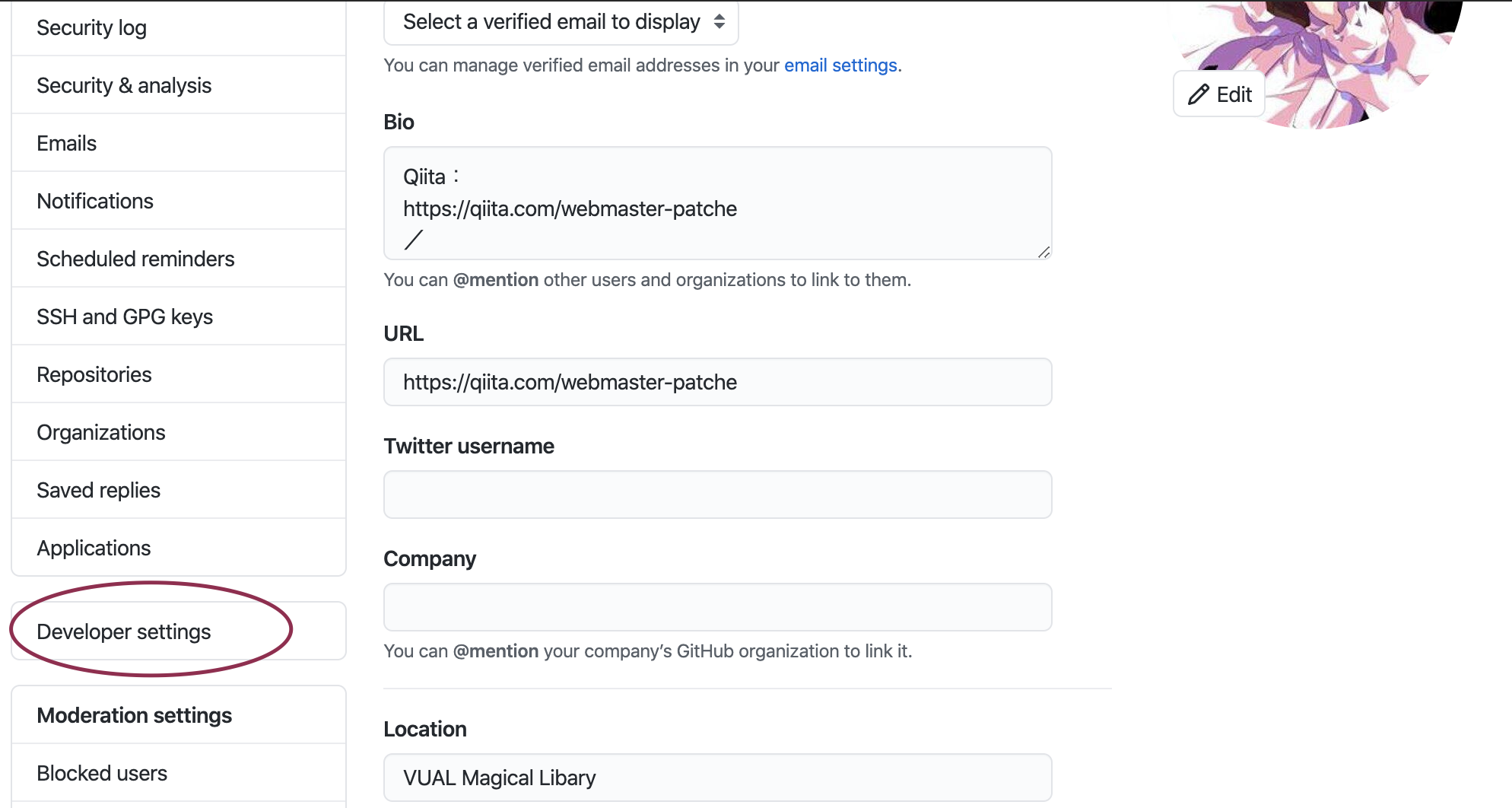Open Developer settings

coord(124,632)
